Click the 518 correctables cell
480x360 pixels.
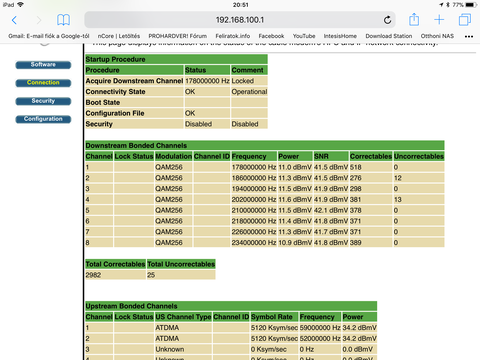click(x=371, y=167)
